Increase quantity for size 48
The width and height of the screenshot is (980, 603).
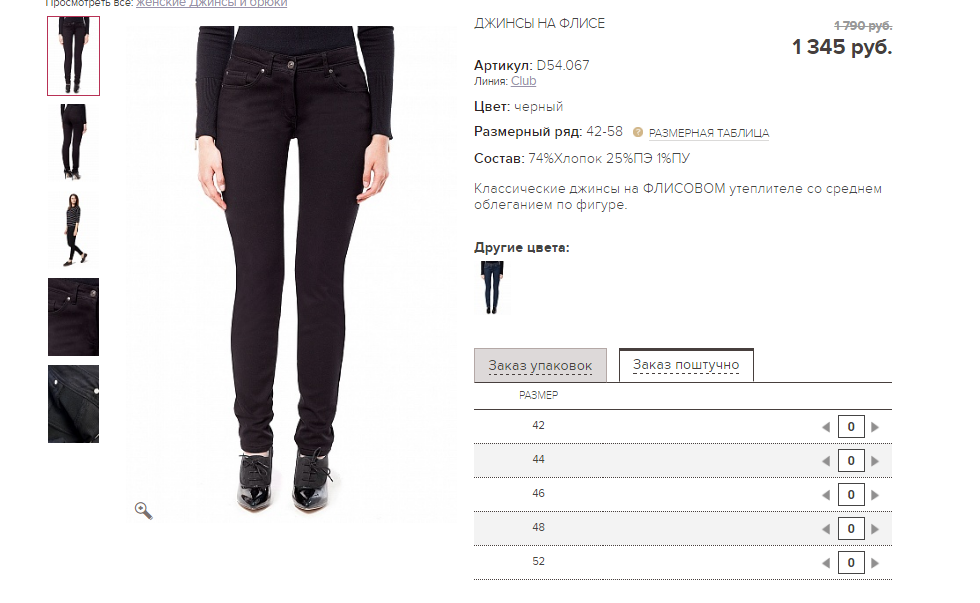coord(875,529)
